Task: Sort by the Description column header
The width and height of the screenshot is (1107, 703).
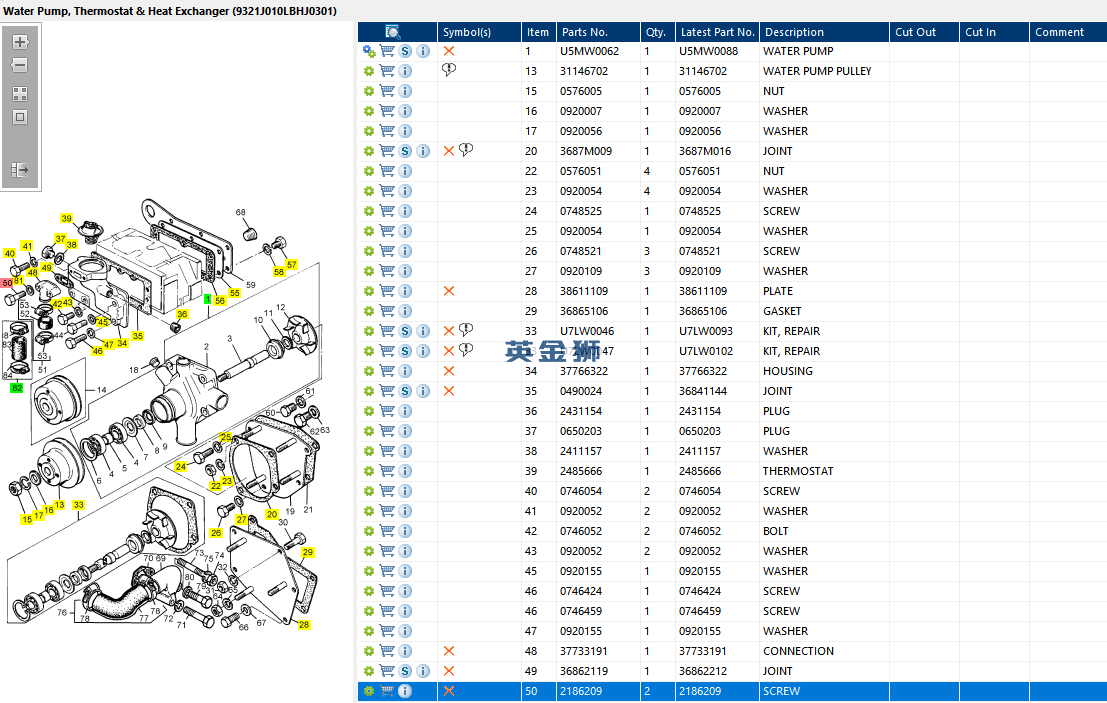Action: (794, 32)
